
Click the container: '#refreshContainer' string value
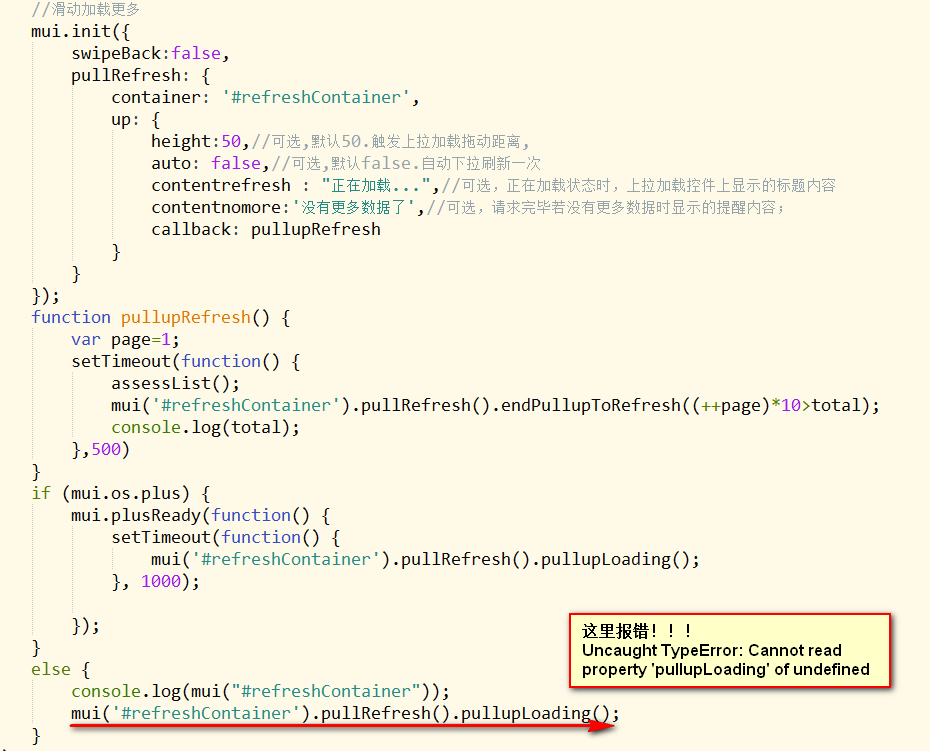317,97
